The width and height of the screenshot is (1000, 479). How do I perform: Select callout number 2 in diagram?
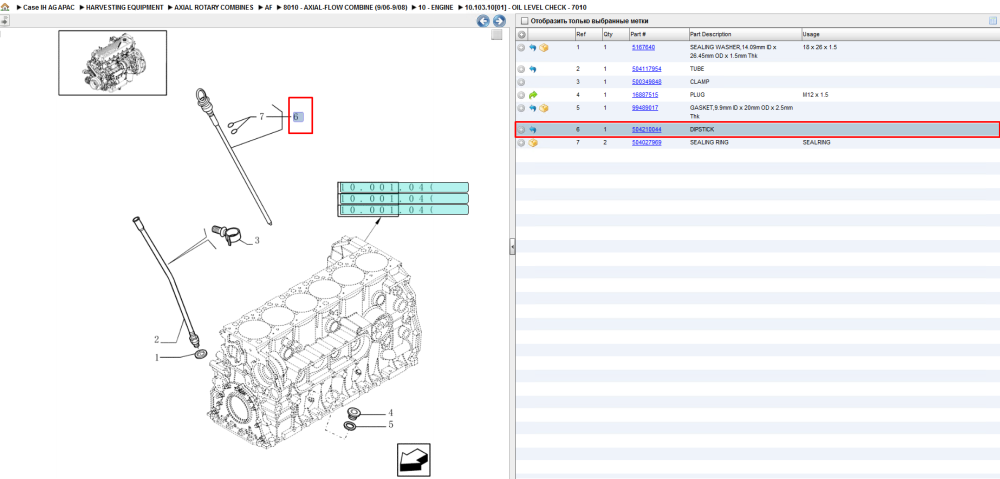click(x=156, y=339)
